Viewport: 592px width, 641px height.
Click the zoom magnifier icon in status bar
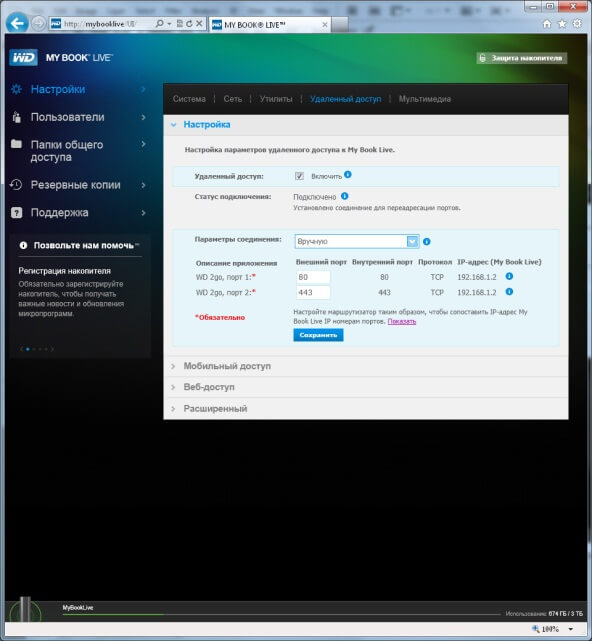[x=536, y=629]
